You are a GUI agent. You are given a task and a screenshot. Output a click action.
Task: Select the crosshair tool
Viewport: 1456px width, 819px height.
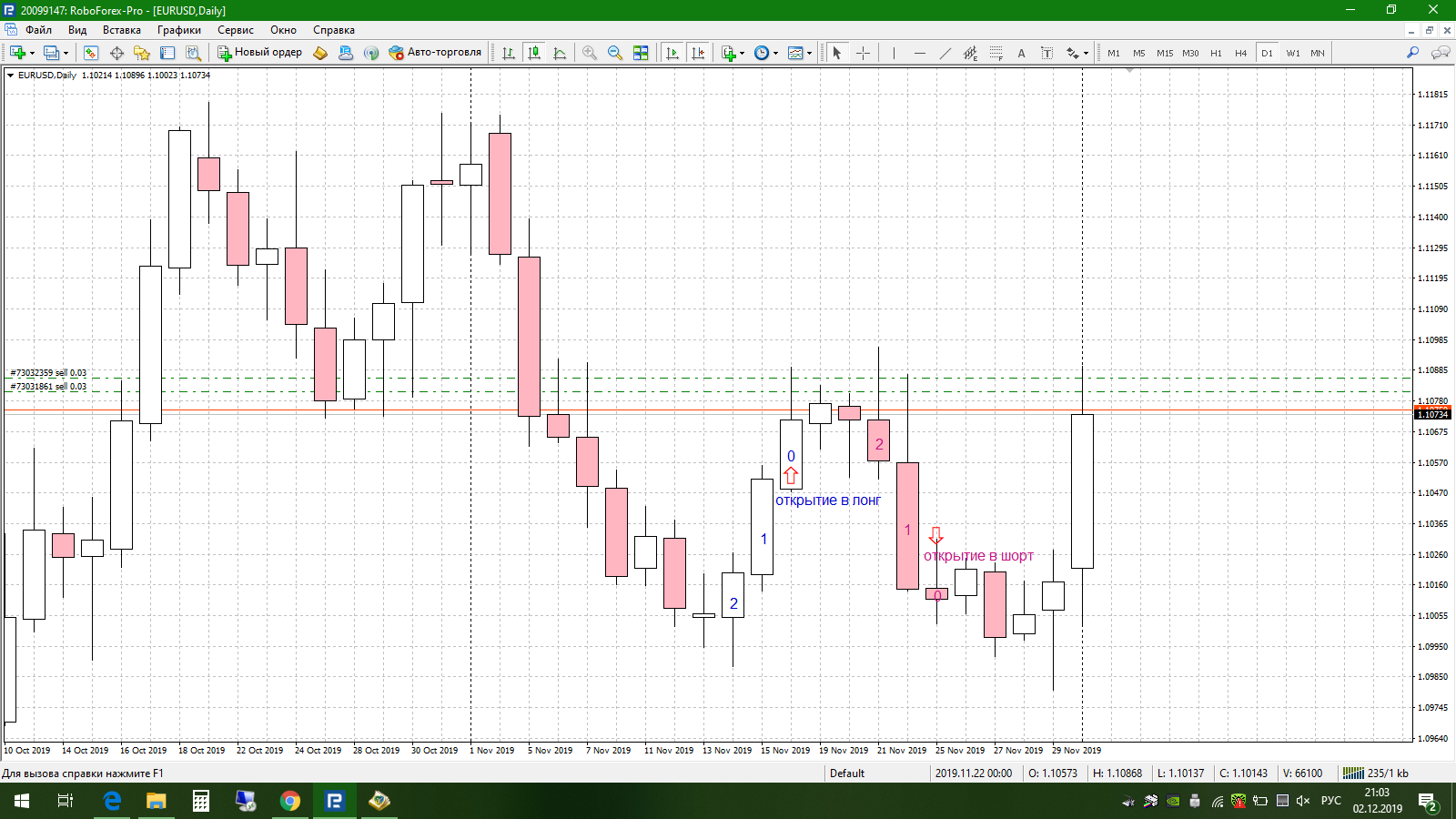tap(863, 53)
